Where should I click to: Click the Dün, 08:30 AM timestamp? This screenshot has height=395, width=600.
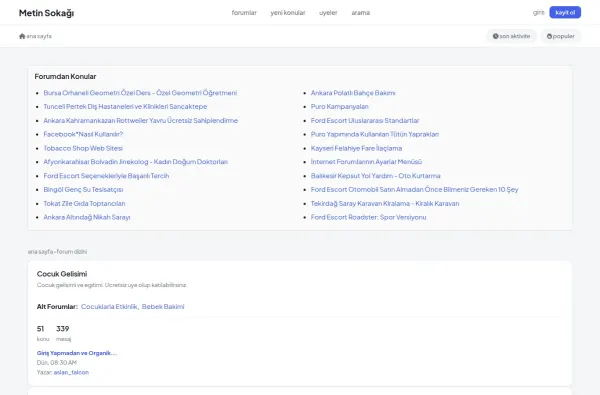click(x=57, y=362)
